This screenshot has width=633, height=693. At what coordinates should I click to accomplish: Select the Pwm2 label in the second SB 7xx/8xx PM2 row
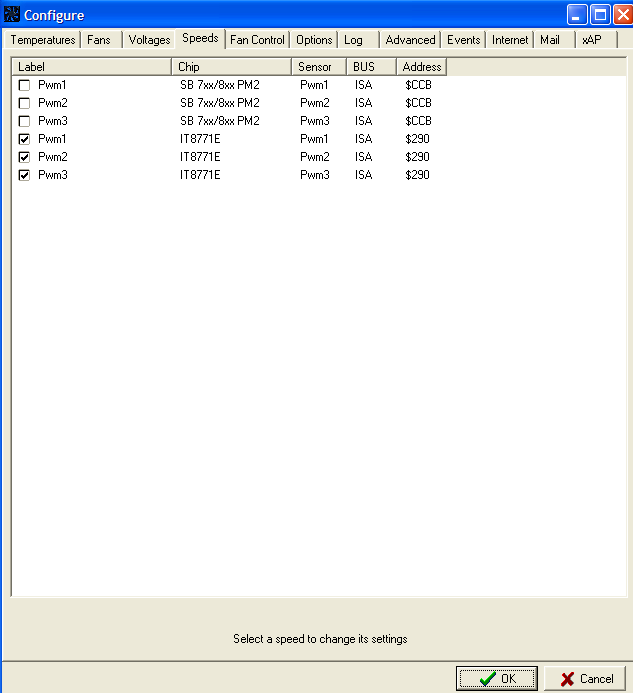pos(53,103)
